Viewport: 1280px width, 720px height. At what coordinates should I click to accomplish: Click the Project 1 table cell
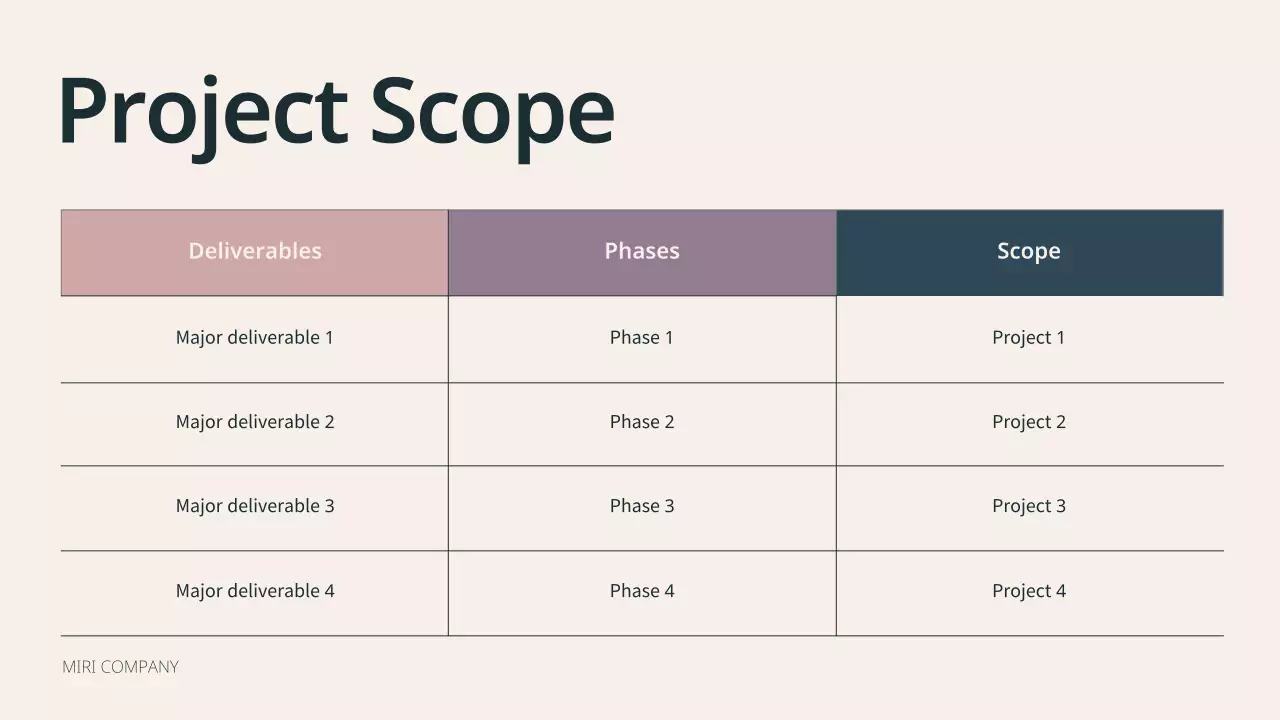tap(1029, 338)
